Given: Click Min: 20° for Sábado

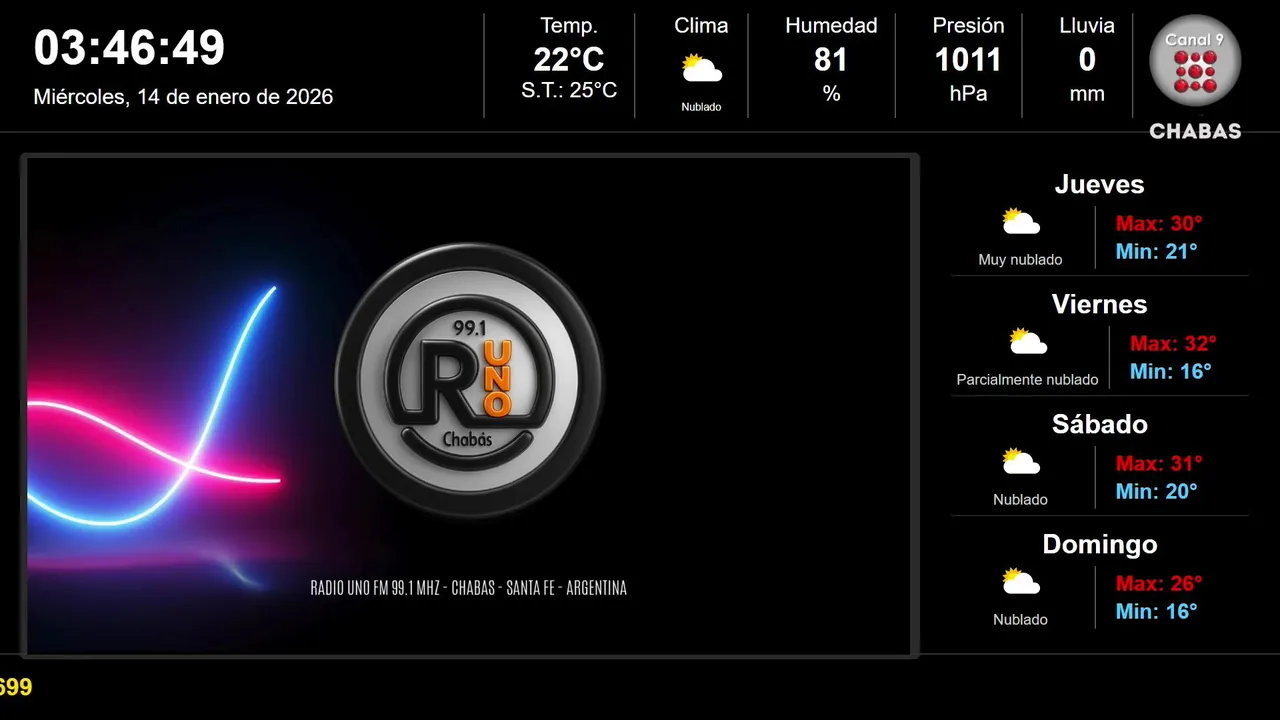Looking at the screenshot, I should pyautogui.click(x=1156, y=491).
